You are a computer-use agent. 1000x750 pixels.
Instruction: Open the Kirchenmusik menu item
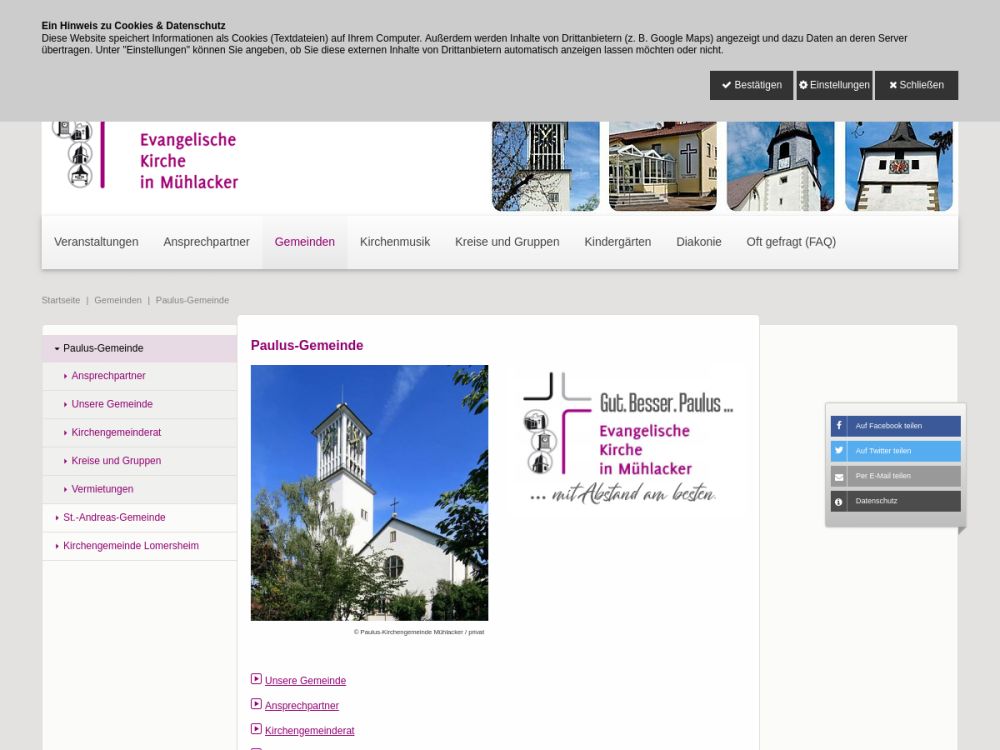395,242
